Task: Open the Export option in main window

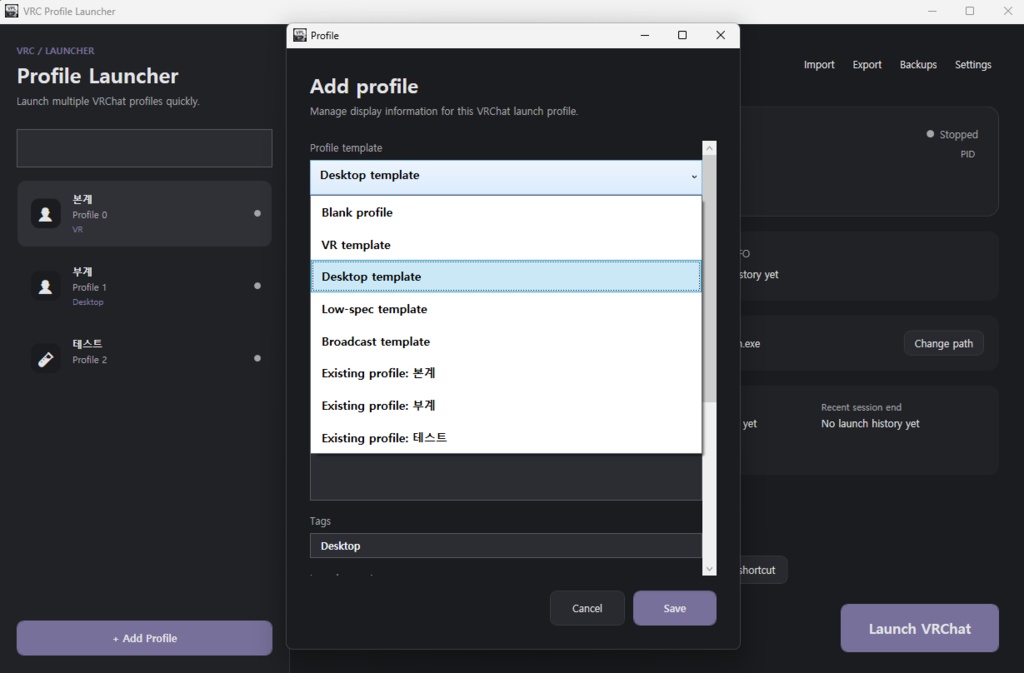Action: tap(867, 65)
